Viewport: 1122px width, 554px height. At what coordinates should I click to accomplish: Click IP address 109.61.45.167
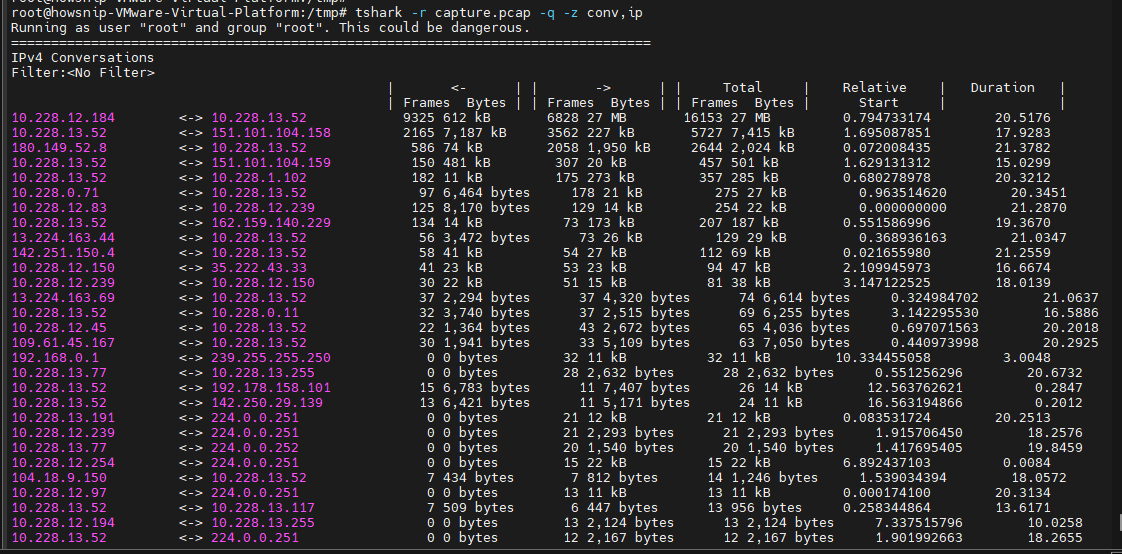coord(63,344)
